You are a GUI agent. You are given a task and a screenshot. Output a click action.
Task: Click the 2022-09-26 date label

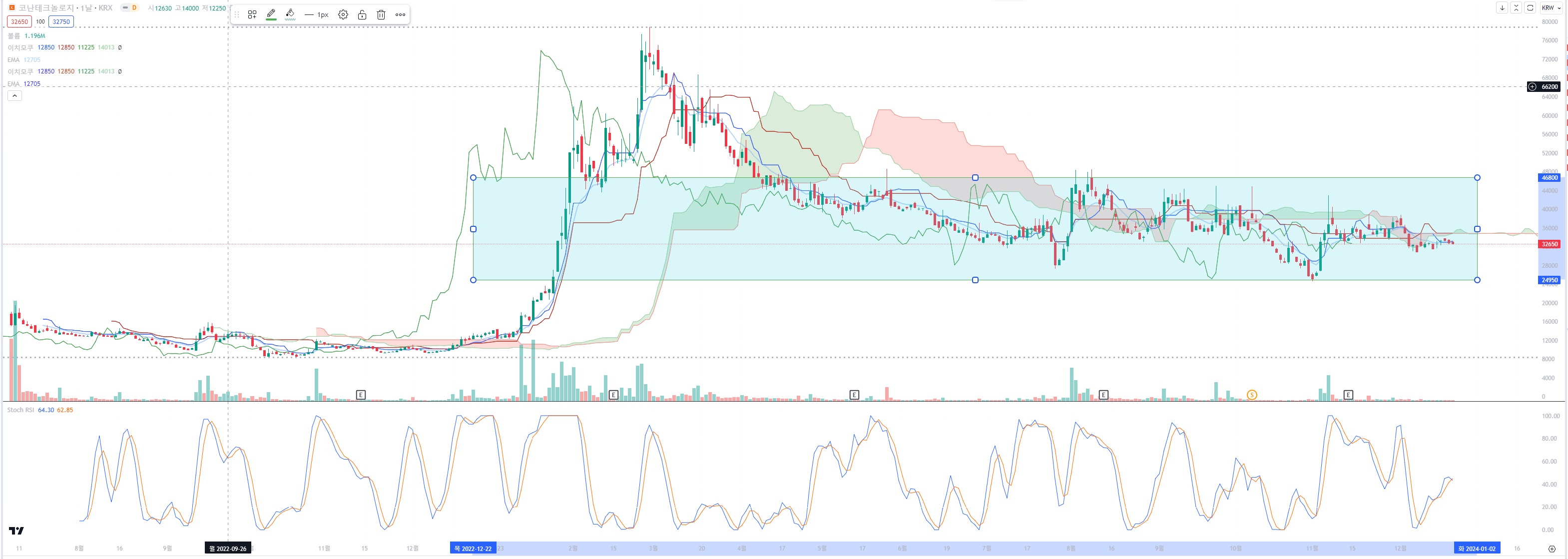(x=228, y=549)
